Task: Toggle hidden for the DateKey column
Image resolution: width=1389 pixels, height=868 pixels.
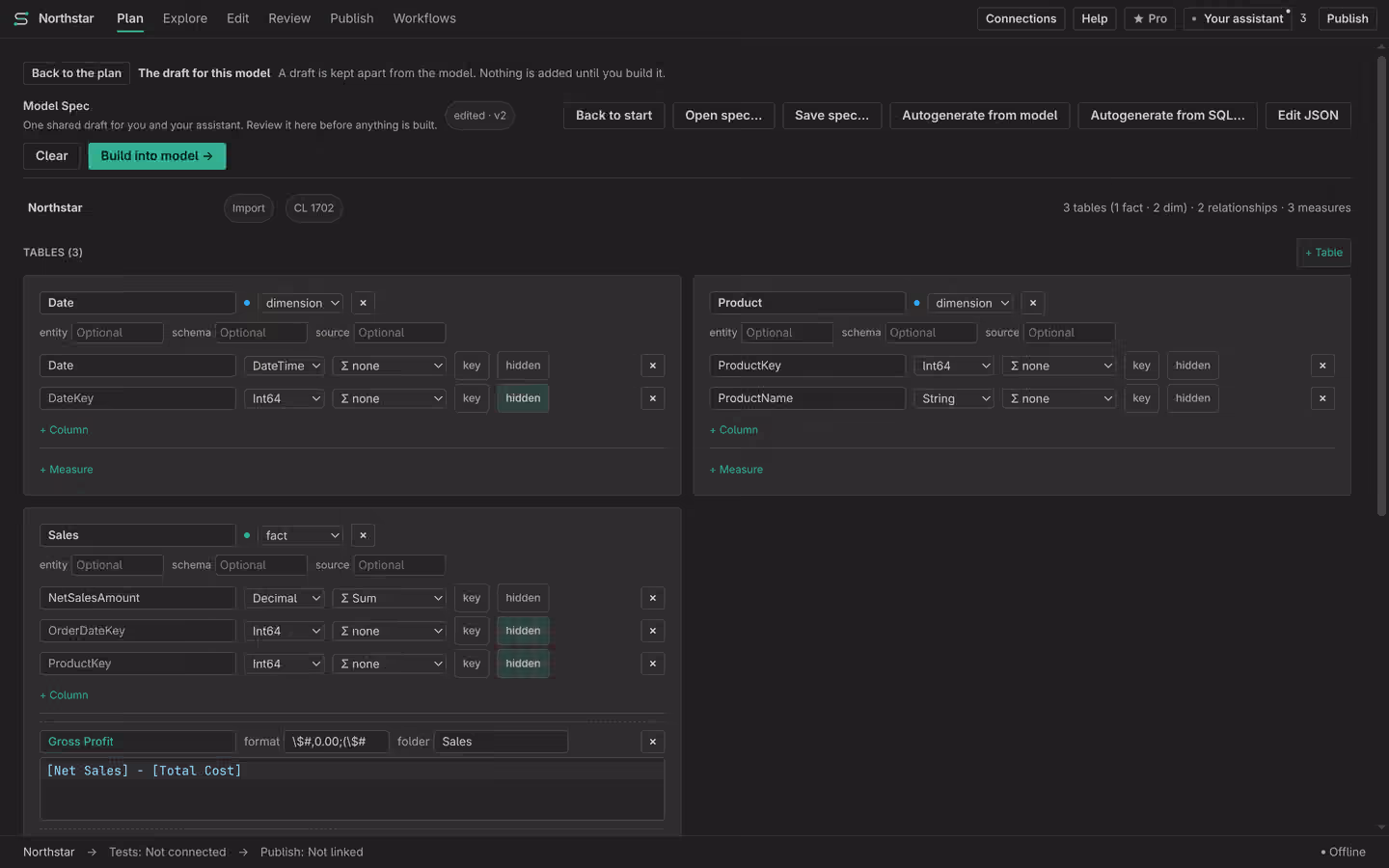Action: (x=523, y=398)
